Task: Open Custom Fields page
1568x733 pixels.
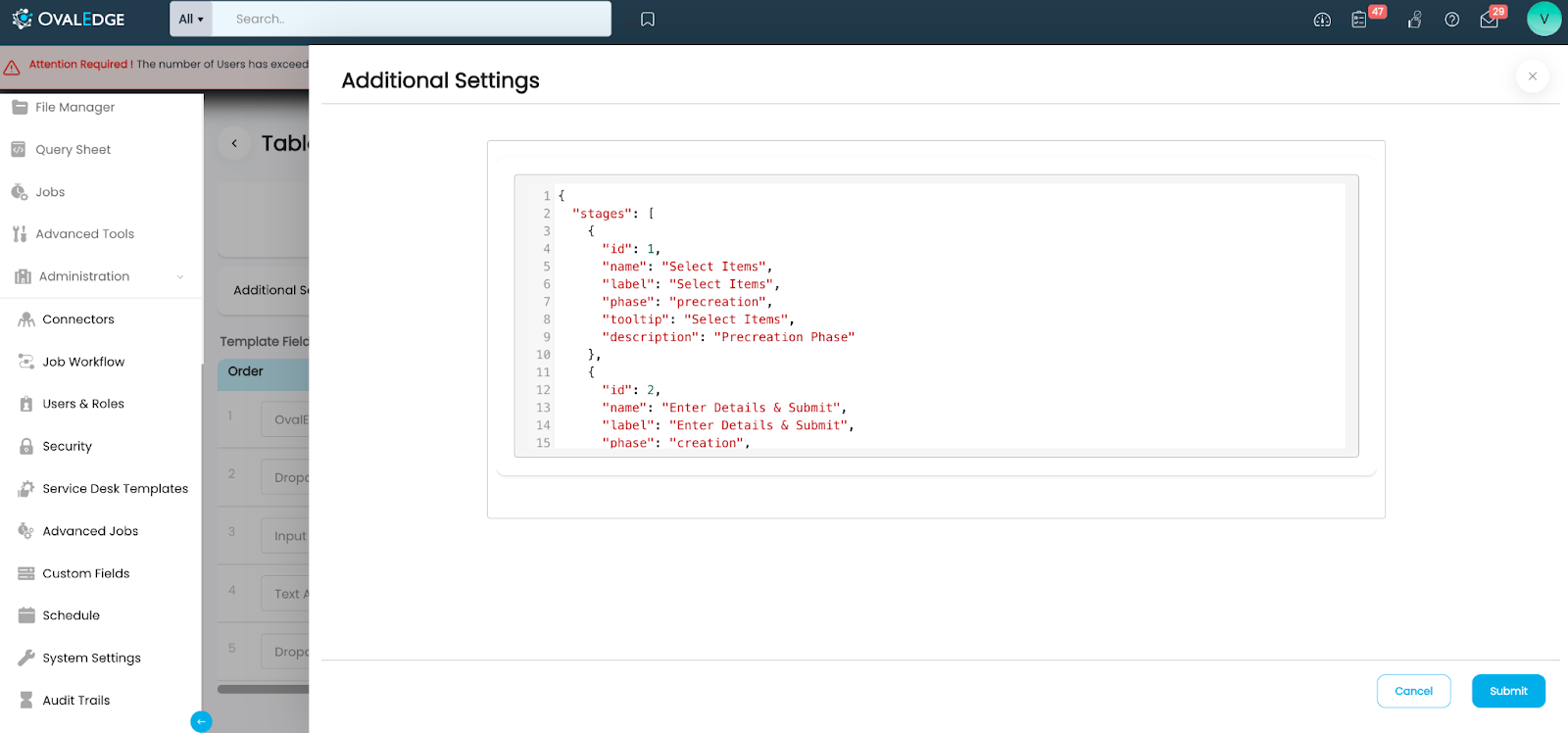Action: [85, 573]
